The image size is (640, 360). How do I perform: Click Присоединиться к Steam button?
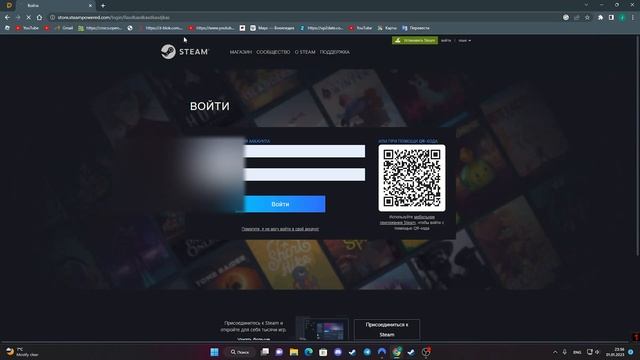click(387, 329)
